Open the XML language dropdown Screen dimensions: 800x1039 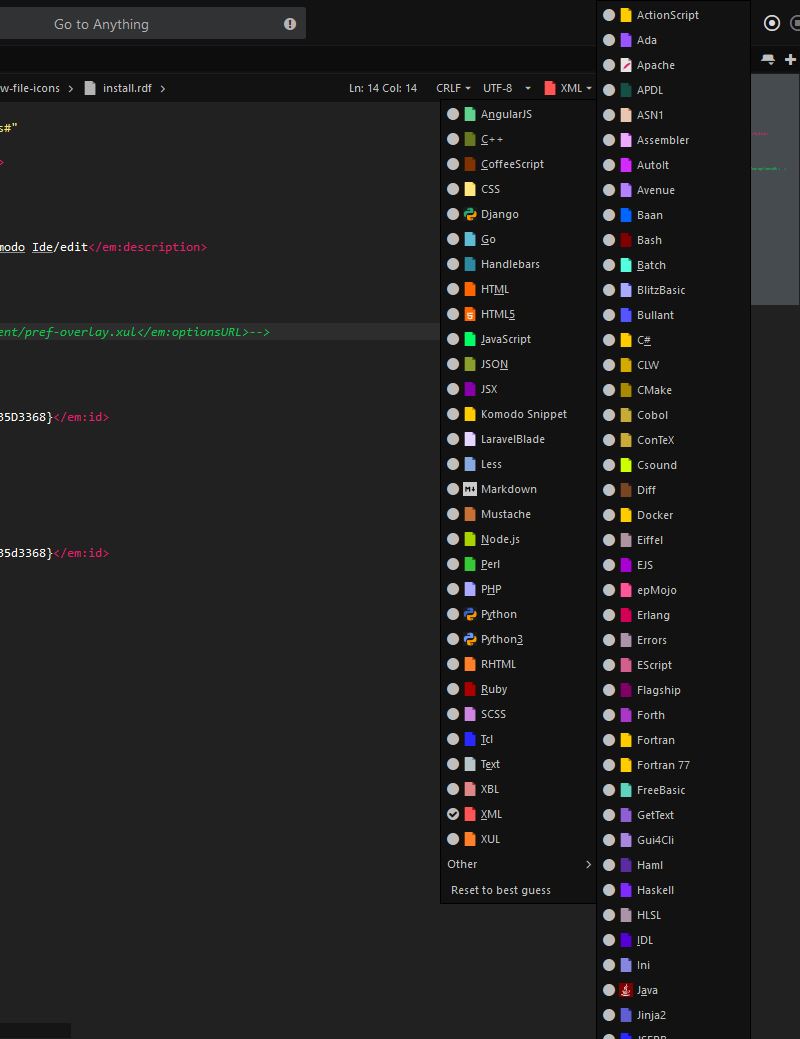pyautogui.click(x=568, y=88)
